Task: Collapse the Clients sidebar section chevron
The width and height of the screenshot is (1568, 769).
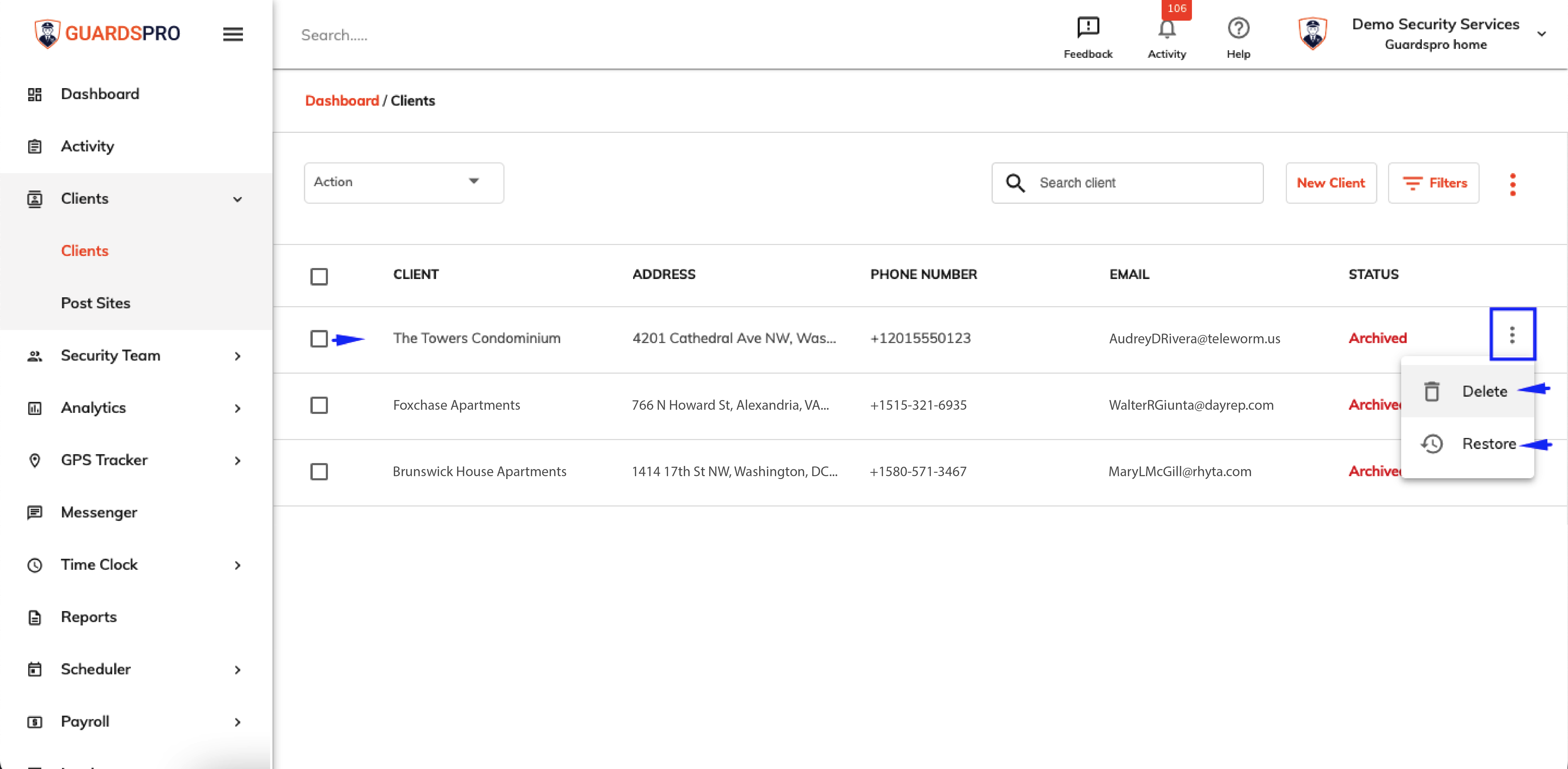Action: point(237,199)
